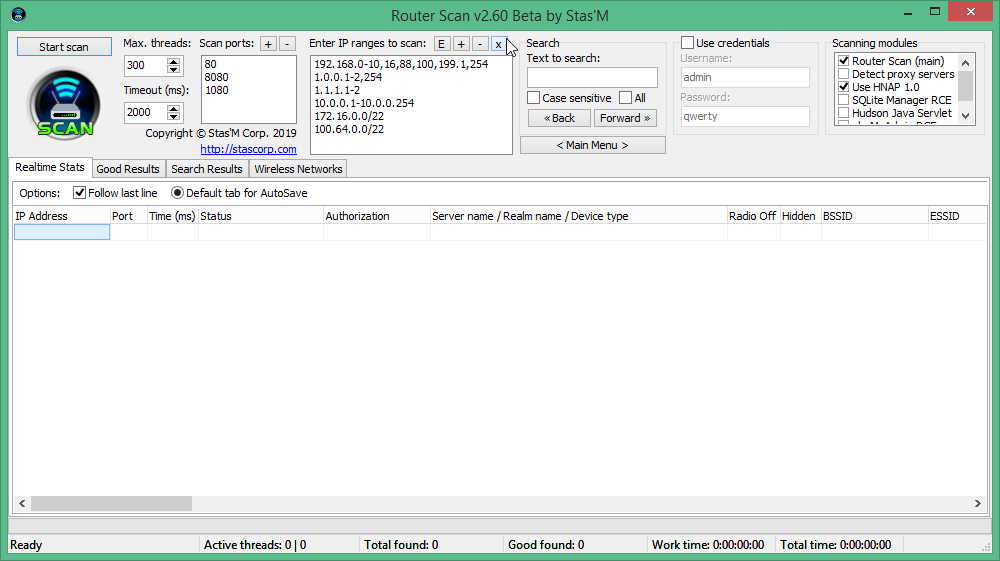Remove a scan port with minus button
This screenshot has width=1000, height=561.
(287, 44)
